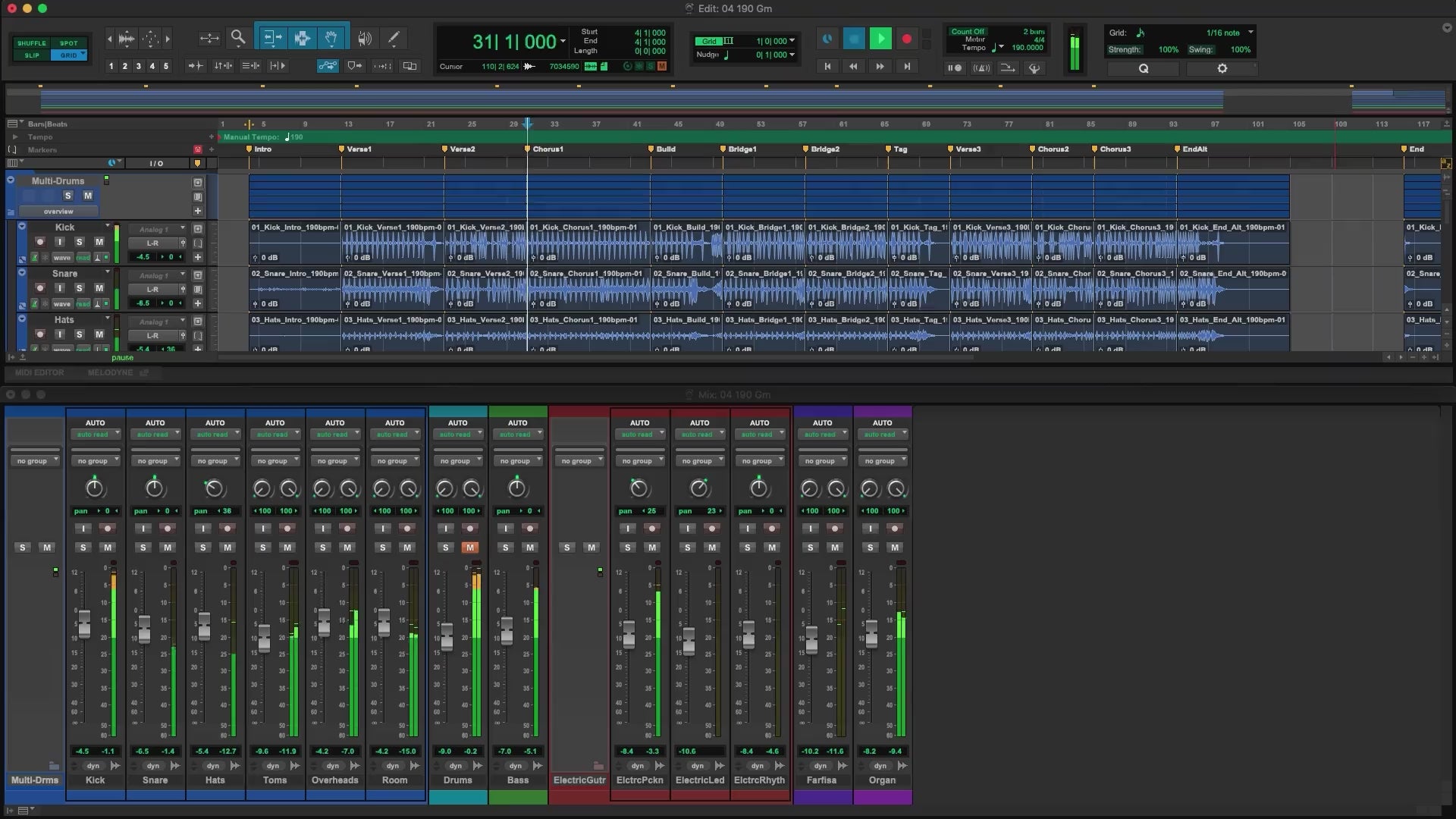Viewport: 1456px width, 819px height.
Task: Open the Drums channel group dropdown
Action: [457, 461]
